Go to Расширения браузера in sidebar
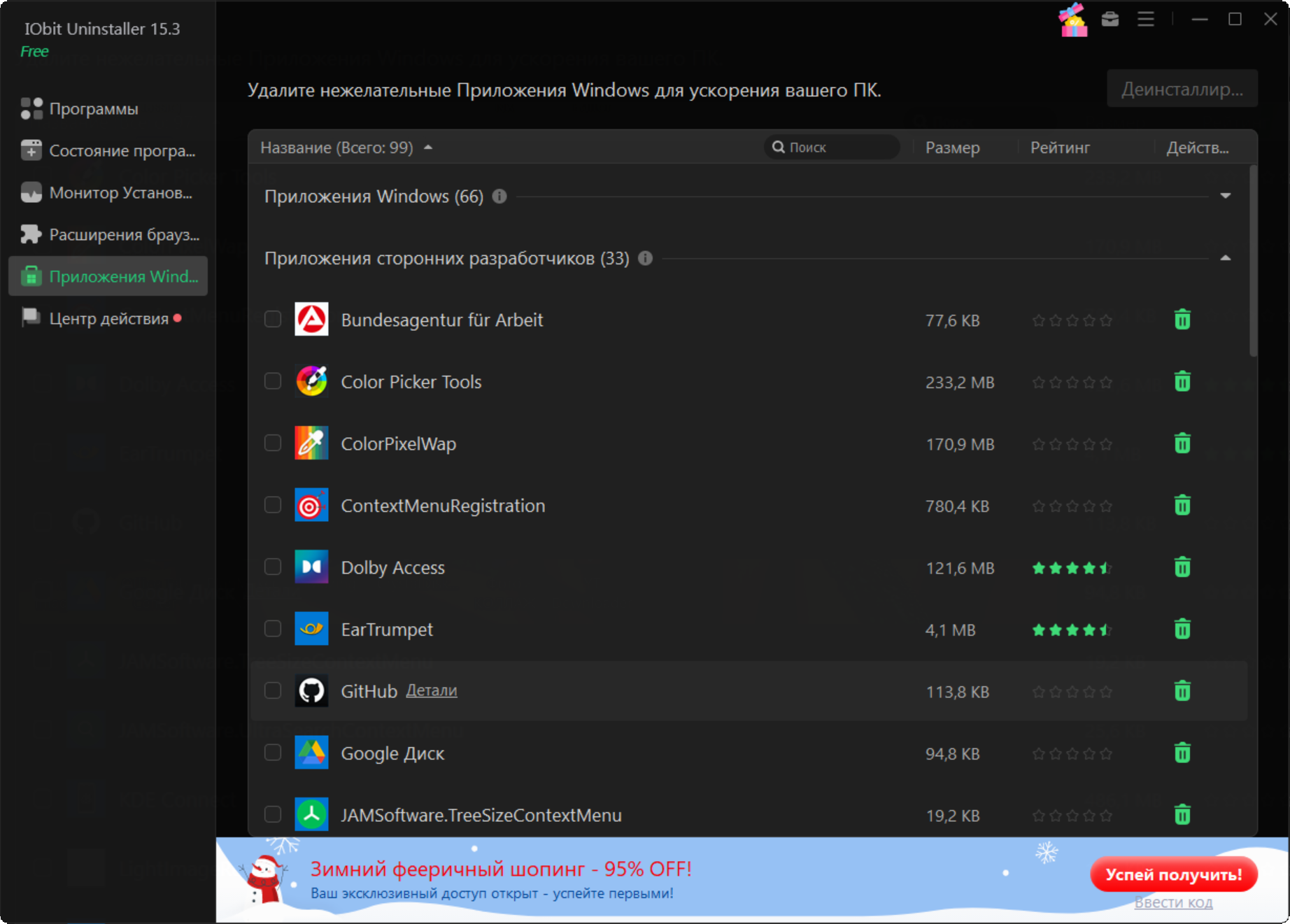Viewport: 1290px width, 924px height. click(123, 235)
